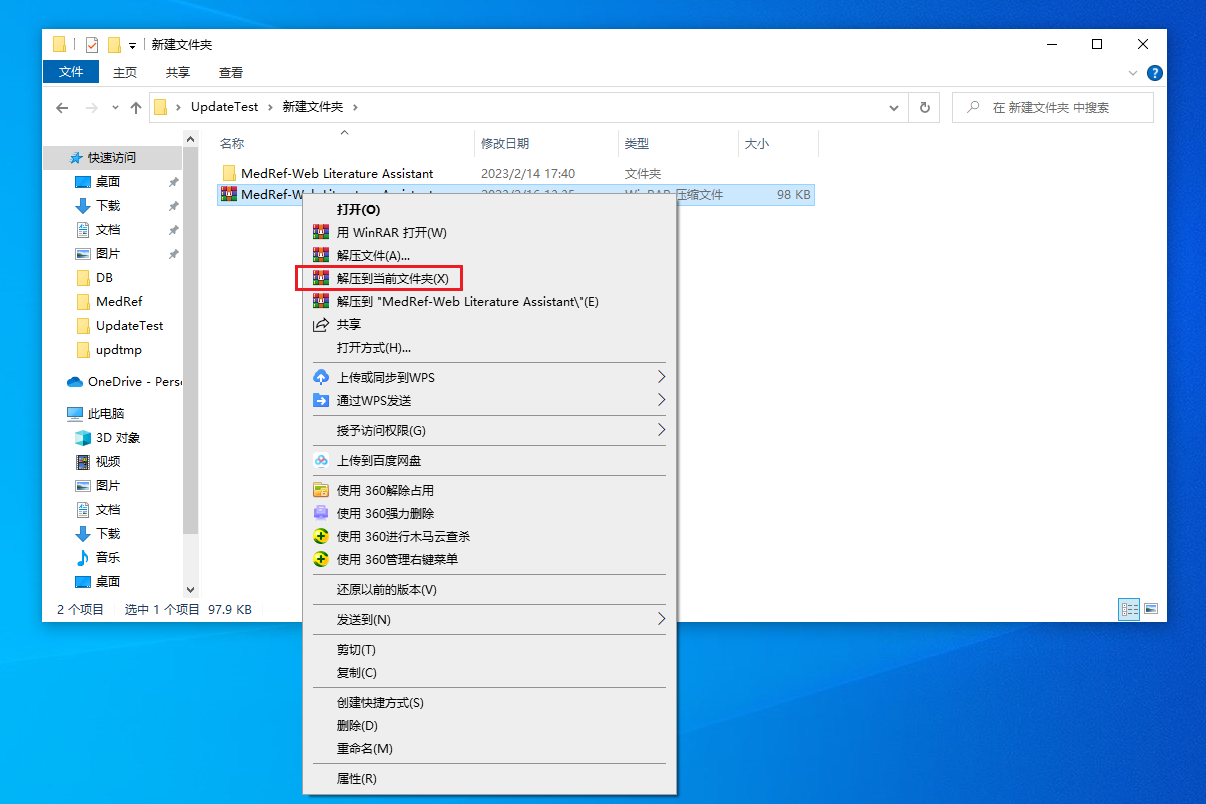Image resolution: width=1206 pixels, height=804 pixels.
Task: Click the 上传到百度网盘 cloud icon
Action: 321,461
